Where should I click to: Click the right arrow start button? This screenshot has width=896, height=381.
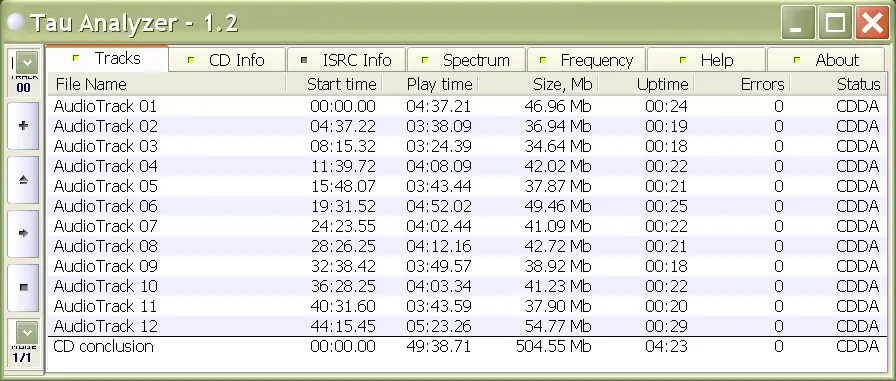tap(23, 234)
